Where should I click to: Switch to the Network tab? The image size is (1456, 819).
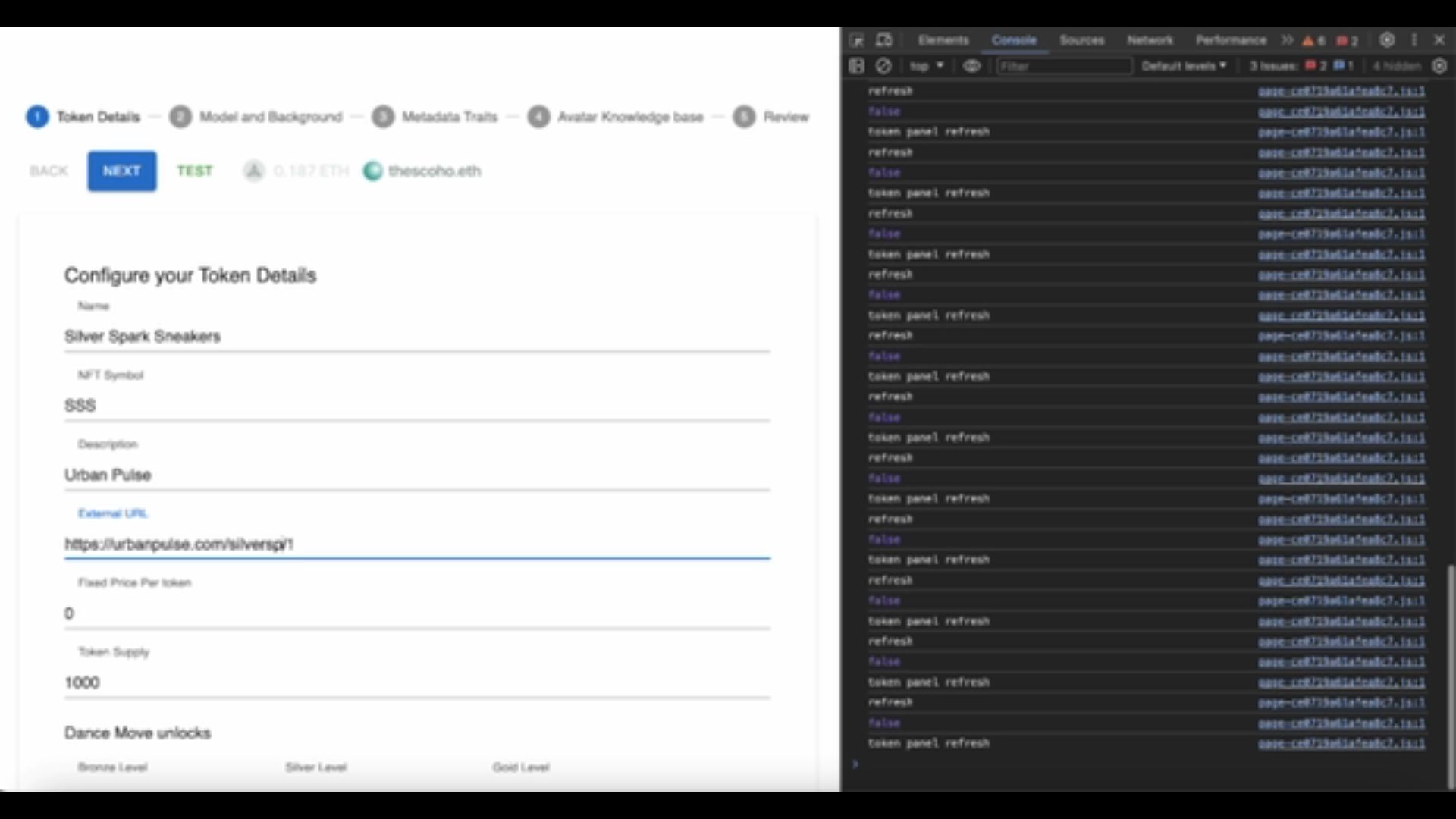click(1150, 40)
